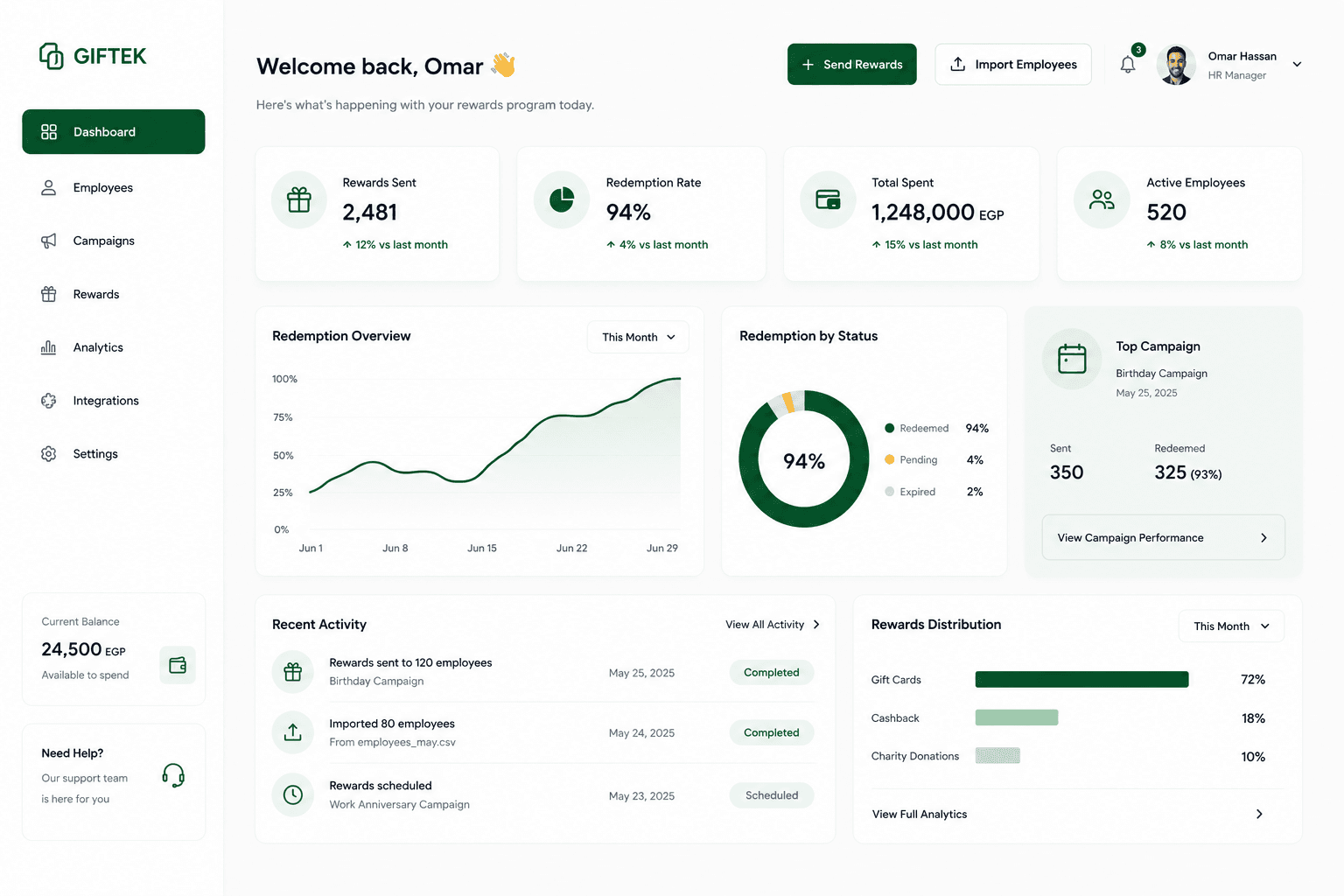Click the Employees person icon
The width and height of the screenshot is (1344, 896).
tap(49, 188)
